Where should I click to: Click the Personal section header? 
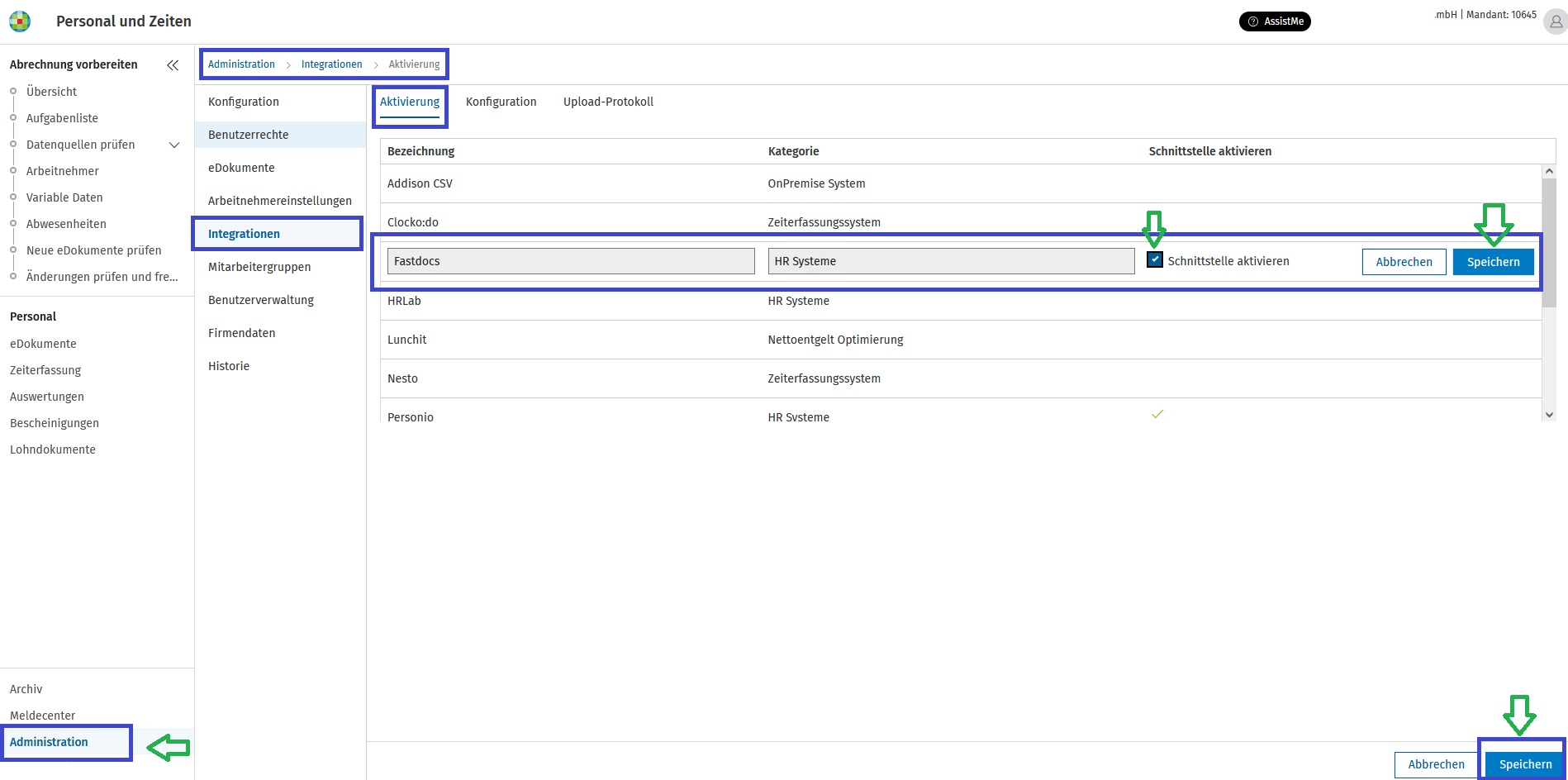pyautogui.click(x=33, y=316)
